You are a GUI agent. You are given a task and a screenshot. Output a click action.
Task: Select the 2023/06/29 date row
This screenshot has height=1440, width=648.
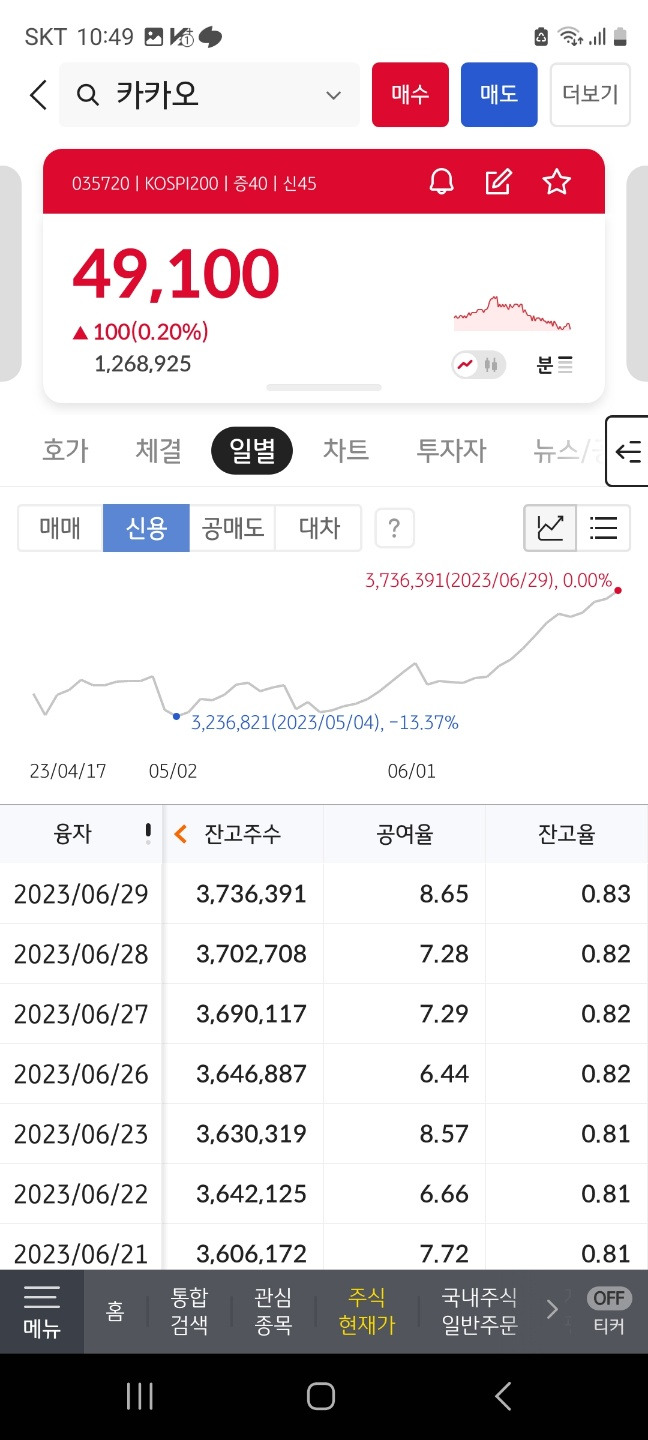(x=81, y=894)
